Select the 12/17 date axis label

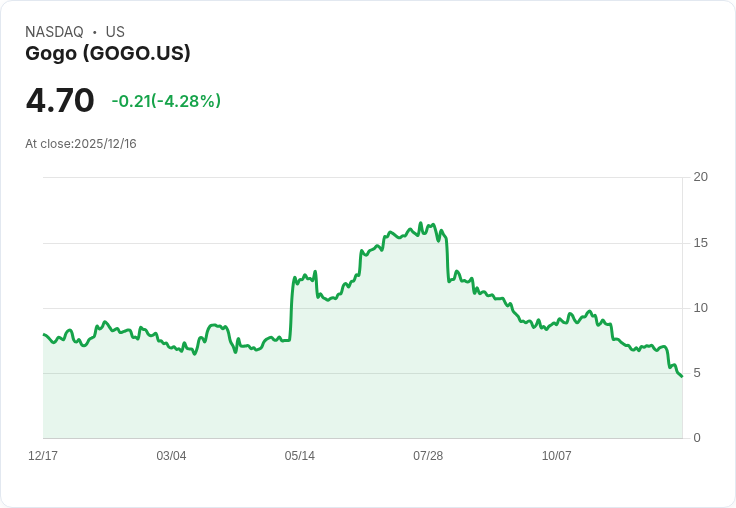pyautogui.click(x=43, y=456)
